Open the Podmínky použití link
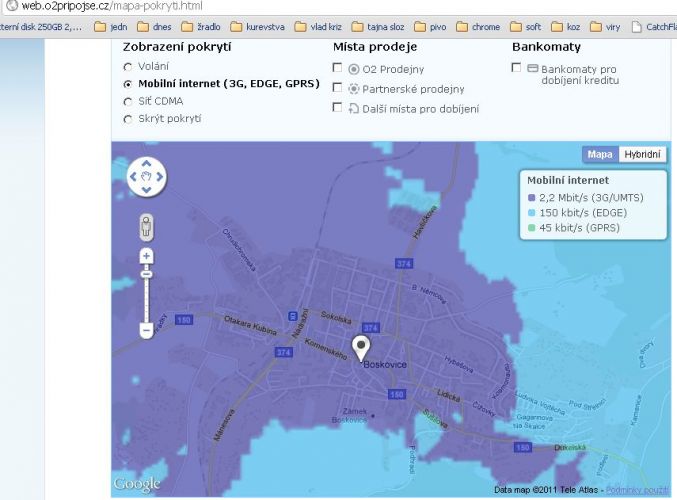 point(637,490)
